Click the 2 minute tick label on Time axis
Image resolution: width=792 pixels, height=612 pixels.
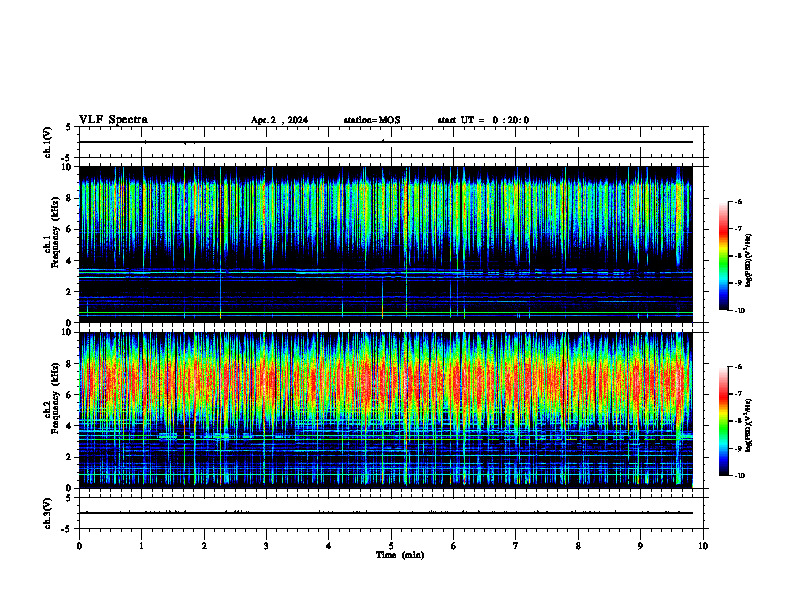pos(204,546)
